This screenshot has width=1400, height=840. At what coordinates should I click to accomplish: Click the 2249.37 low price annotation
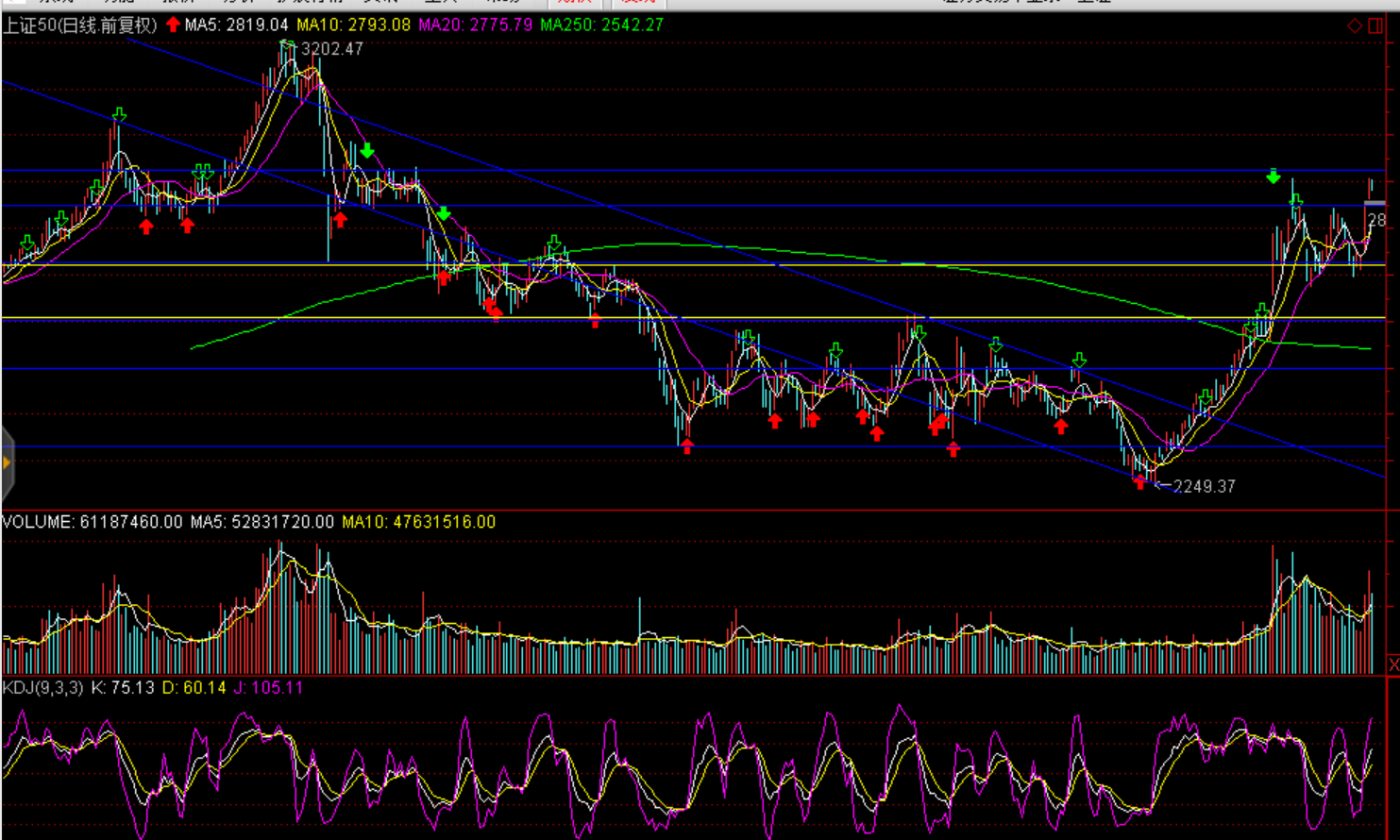(x=1204, y=486)
